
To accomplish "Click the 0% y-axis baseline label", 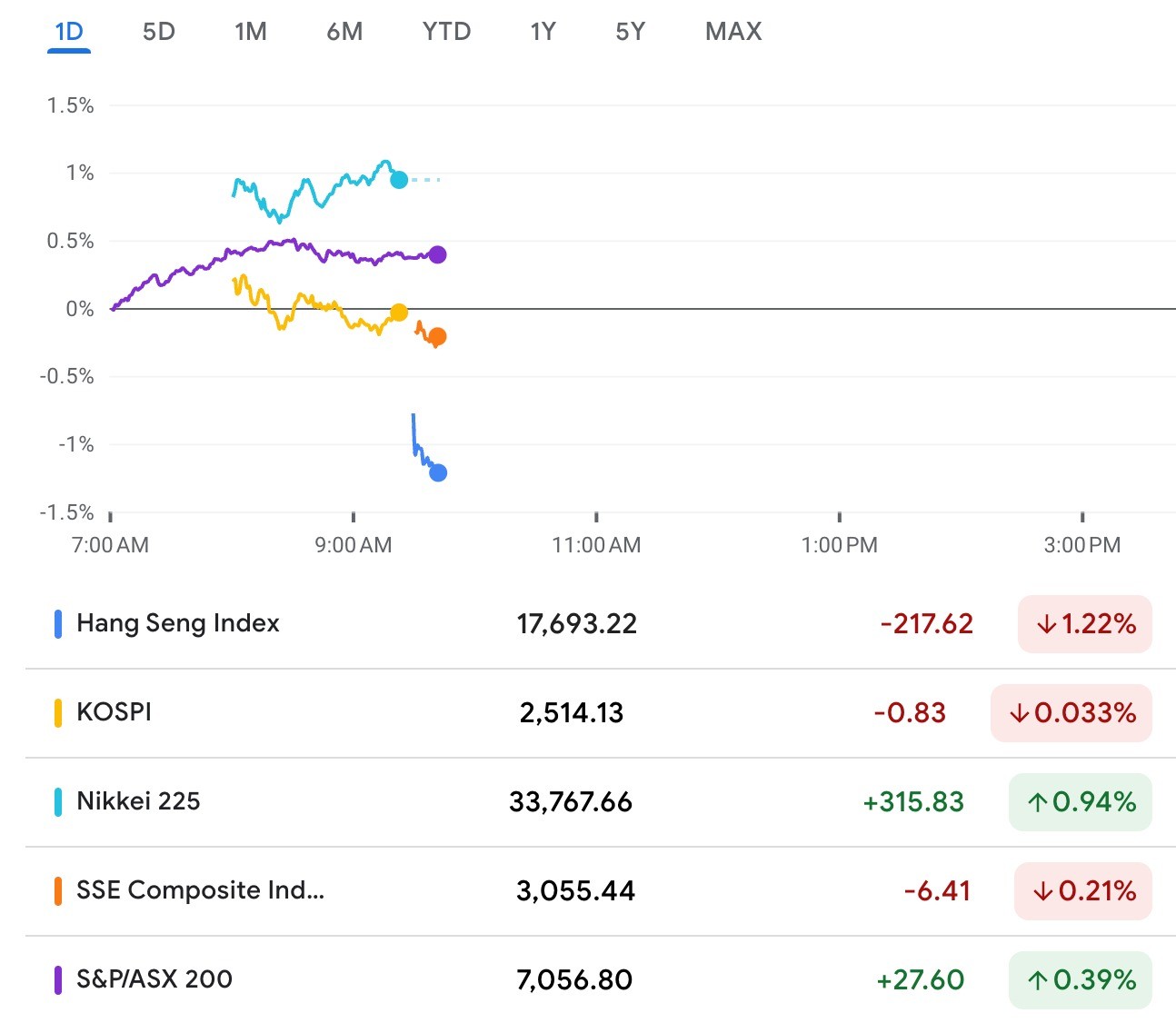I will 80,309.
